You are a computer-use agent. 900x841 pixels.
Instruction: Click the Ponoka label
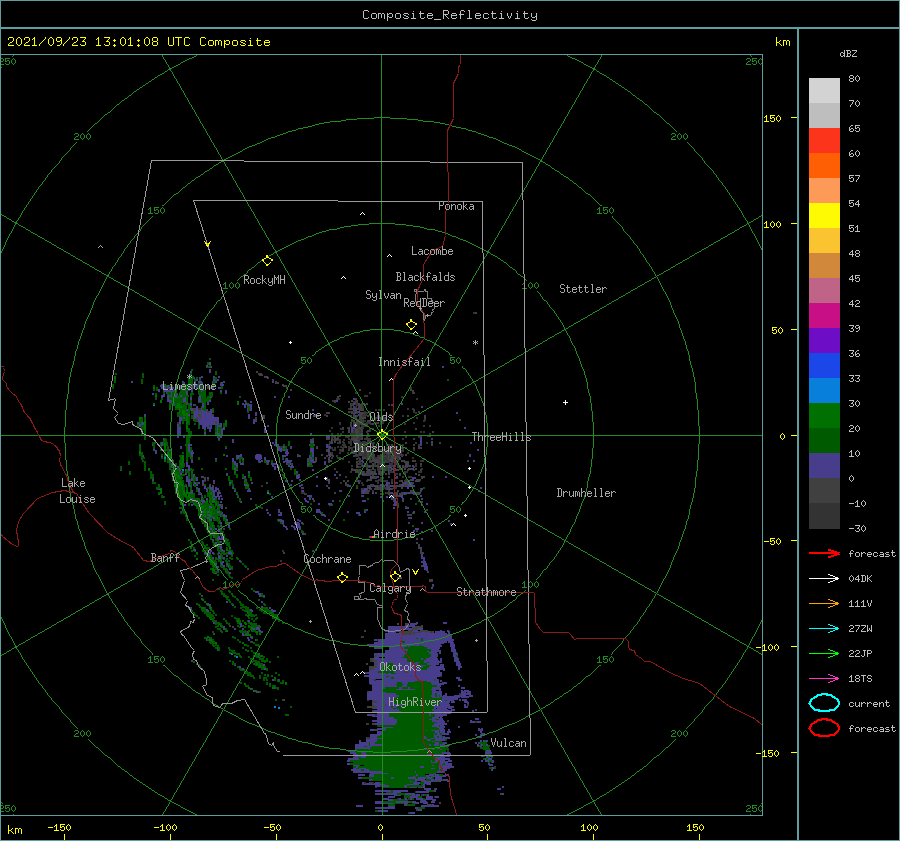pyautogui.click(x=456, y=206)
